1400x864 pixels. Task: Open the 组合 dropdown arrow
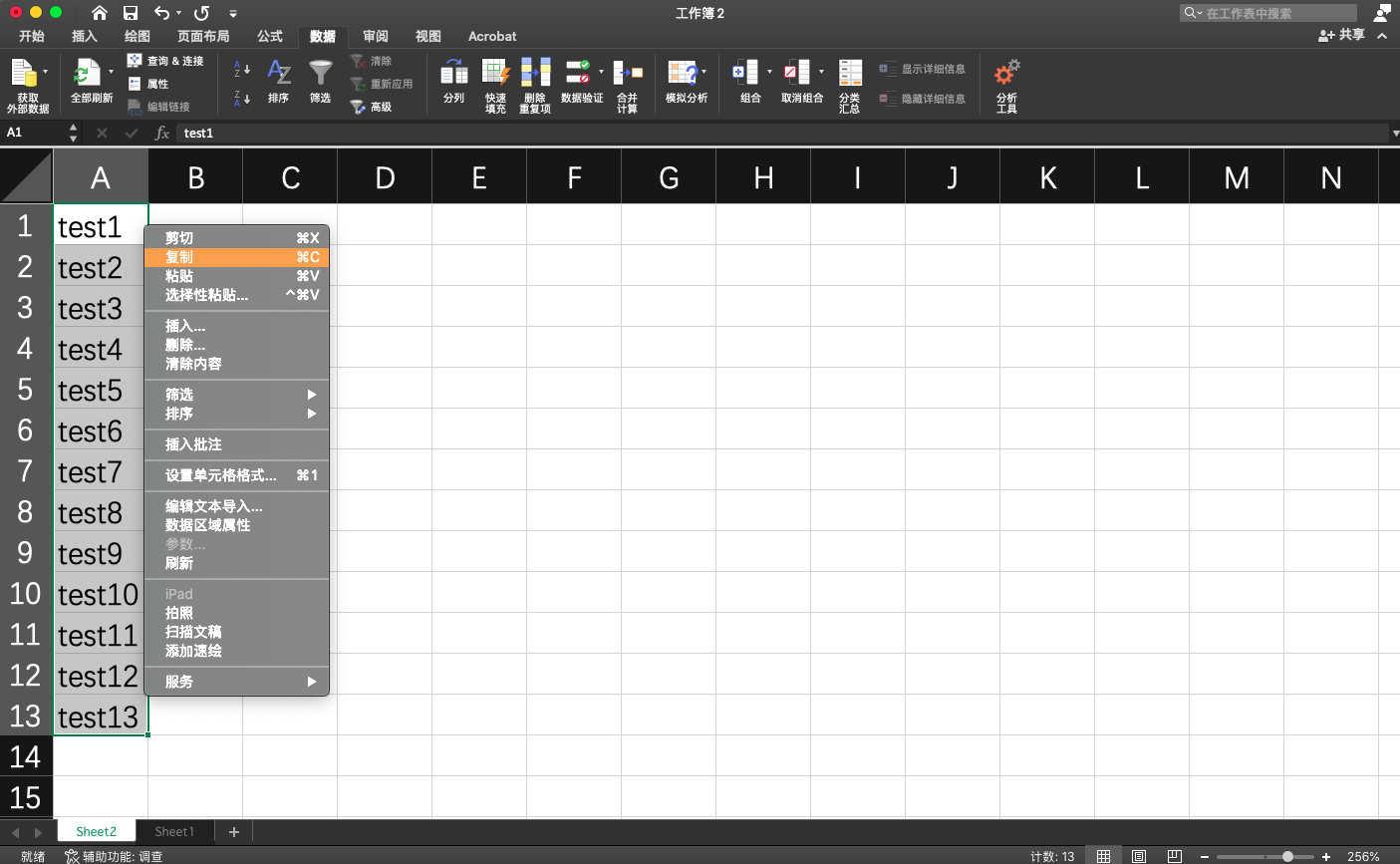click(x=768, y=71)
